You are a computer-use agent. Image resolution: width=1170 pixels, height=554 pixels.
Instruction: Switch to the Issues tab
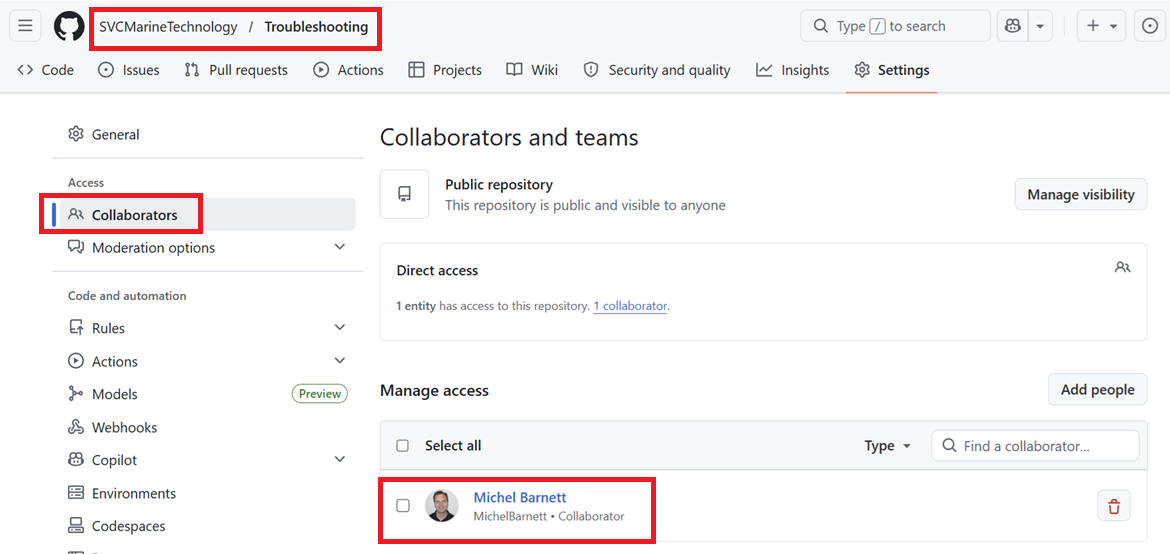[x=129, y=70]
